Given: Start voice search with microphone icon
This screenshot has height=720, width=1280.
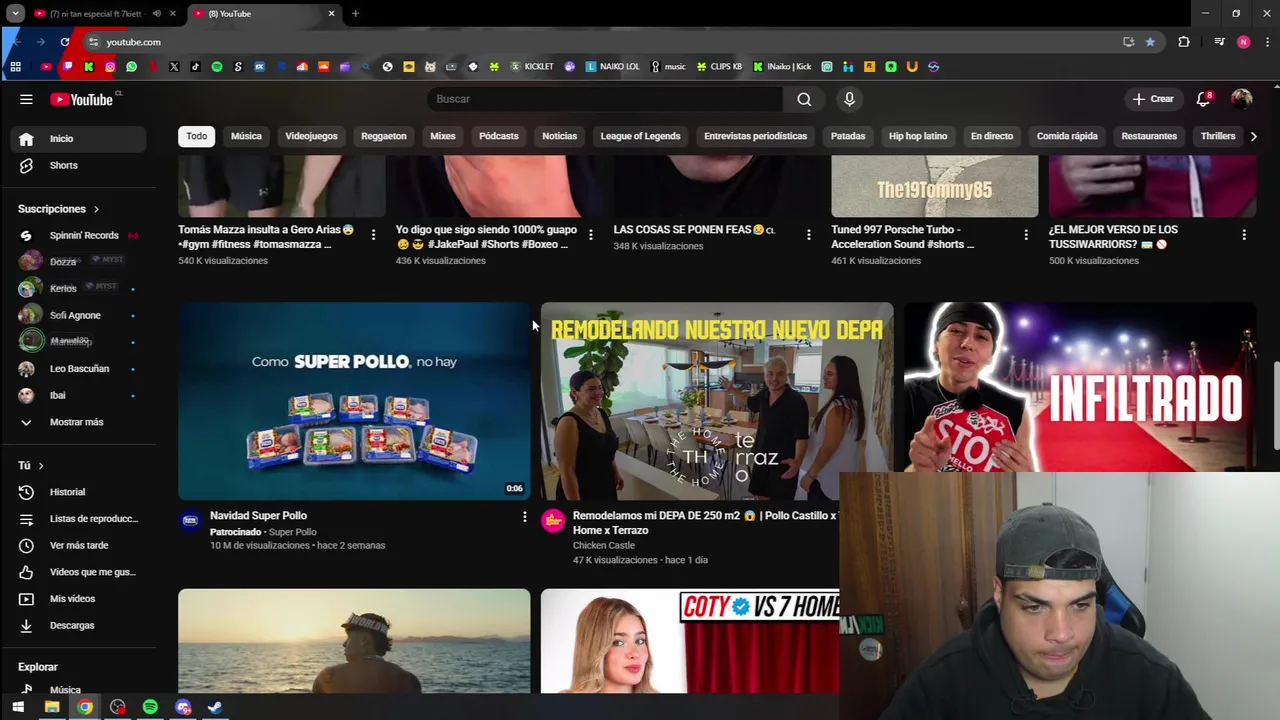Looking at the screenshot, I should (849, 99).
